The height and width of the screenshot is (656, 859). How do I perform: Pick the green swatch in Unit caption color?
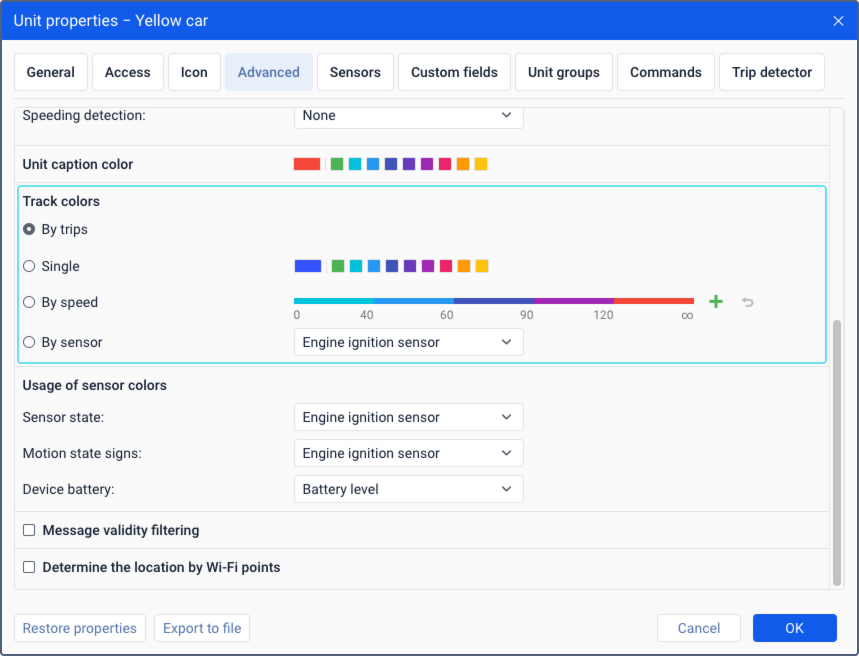point(337,164)
